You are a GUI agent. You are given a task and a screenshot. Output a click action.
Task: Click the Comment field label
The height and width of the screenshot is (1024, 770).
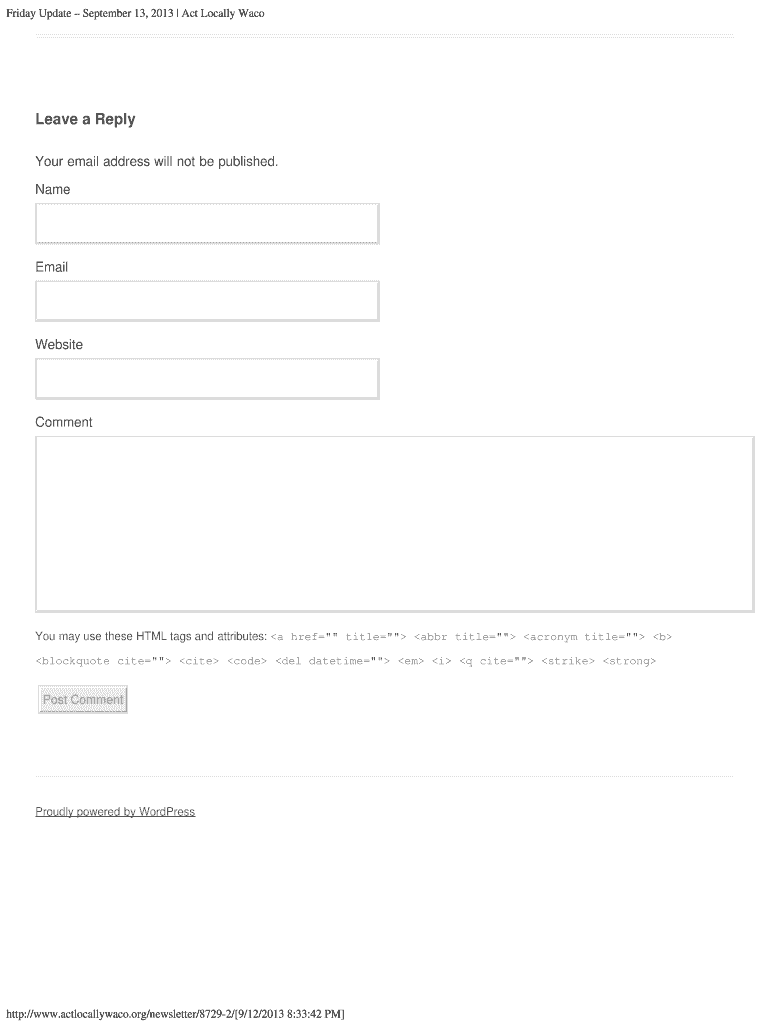pos(64,423)
